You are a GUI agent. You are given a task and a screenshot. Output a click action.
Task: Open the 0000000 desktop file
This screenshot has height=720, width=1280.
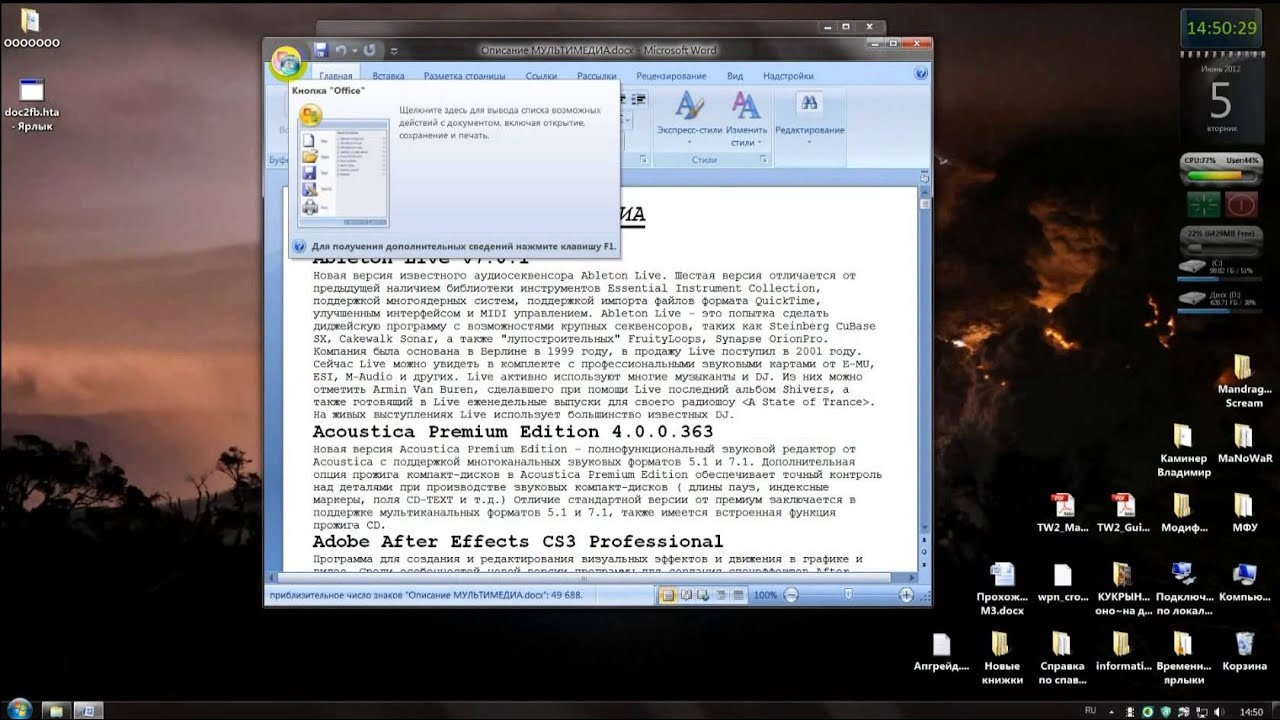31,29
